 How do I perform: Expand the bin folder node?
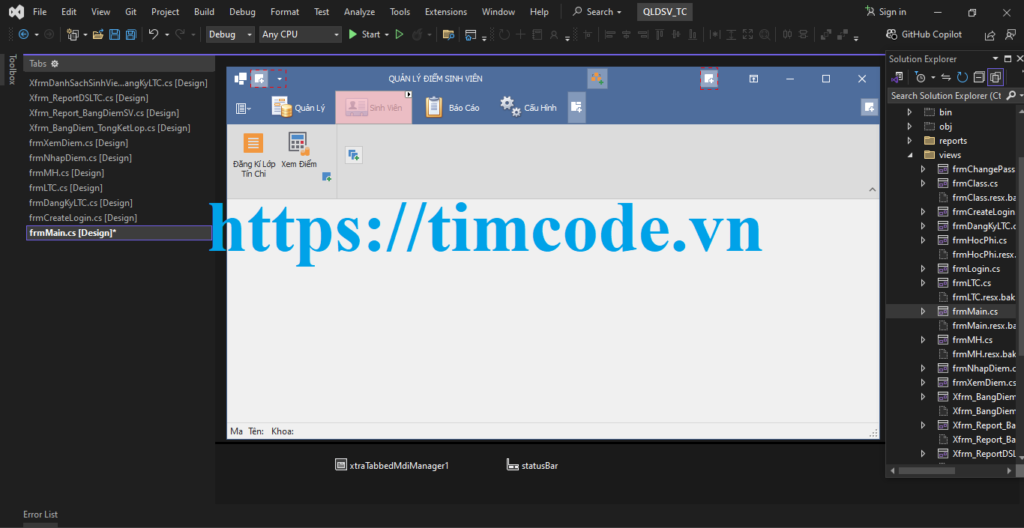tap(909, 112)
